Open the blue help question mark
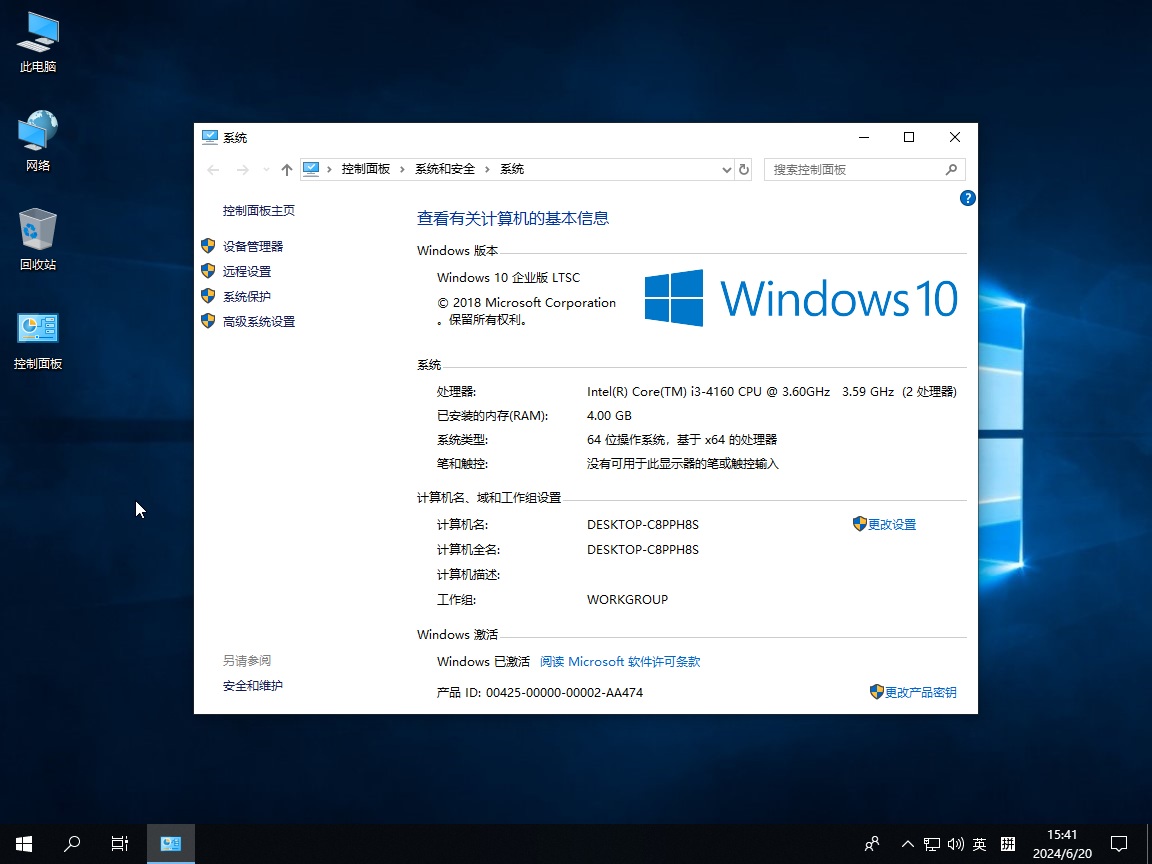The image size is (1152, 864). pyautogui.click(x=968, y=198)
